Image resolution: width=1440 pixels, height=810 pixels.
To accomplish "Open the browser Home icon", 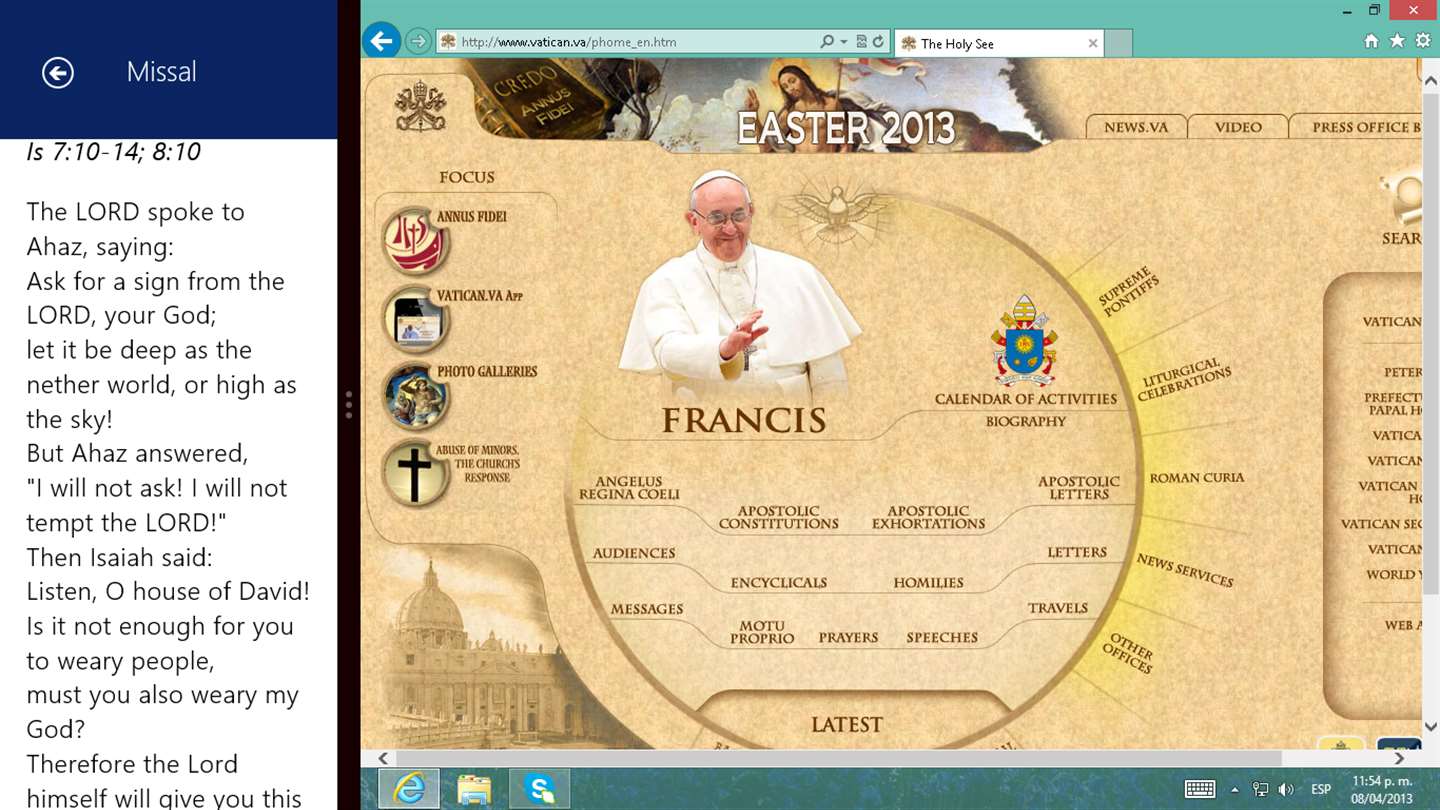I will [1371, 41].
